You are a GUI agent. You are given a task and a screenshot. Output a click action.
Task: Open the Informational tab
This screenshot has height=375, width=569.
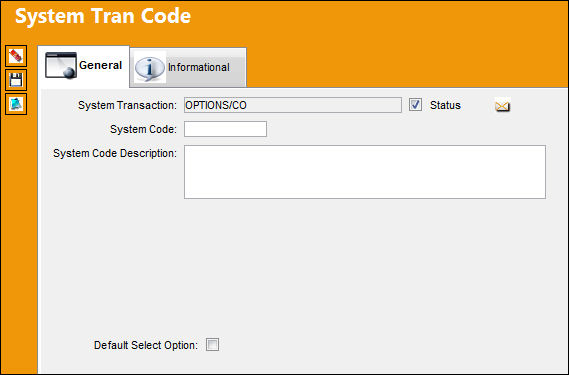pyautogui.click(x=188, y=68)
